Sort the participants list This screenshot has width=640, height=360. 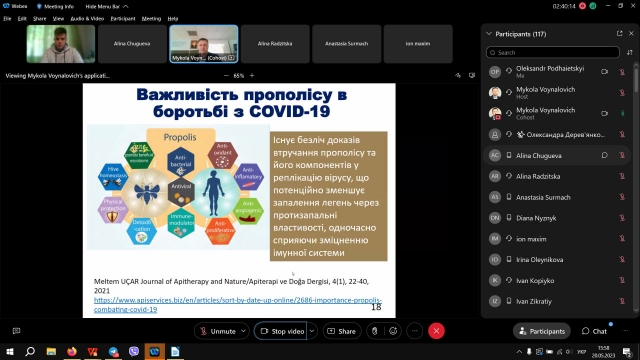point(629,52)
